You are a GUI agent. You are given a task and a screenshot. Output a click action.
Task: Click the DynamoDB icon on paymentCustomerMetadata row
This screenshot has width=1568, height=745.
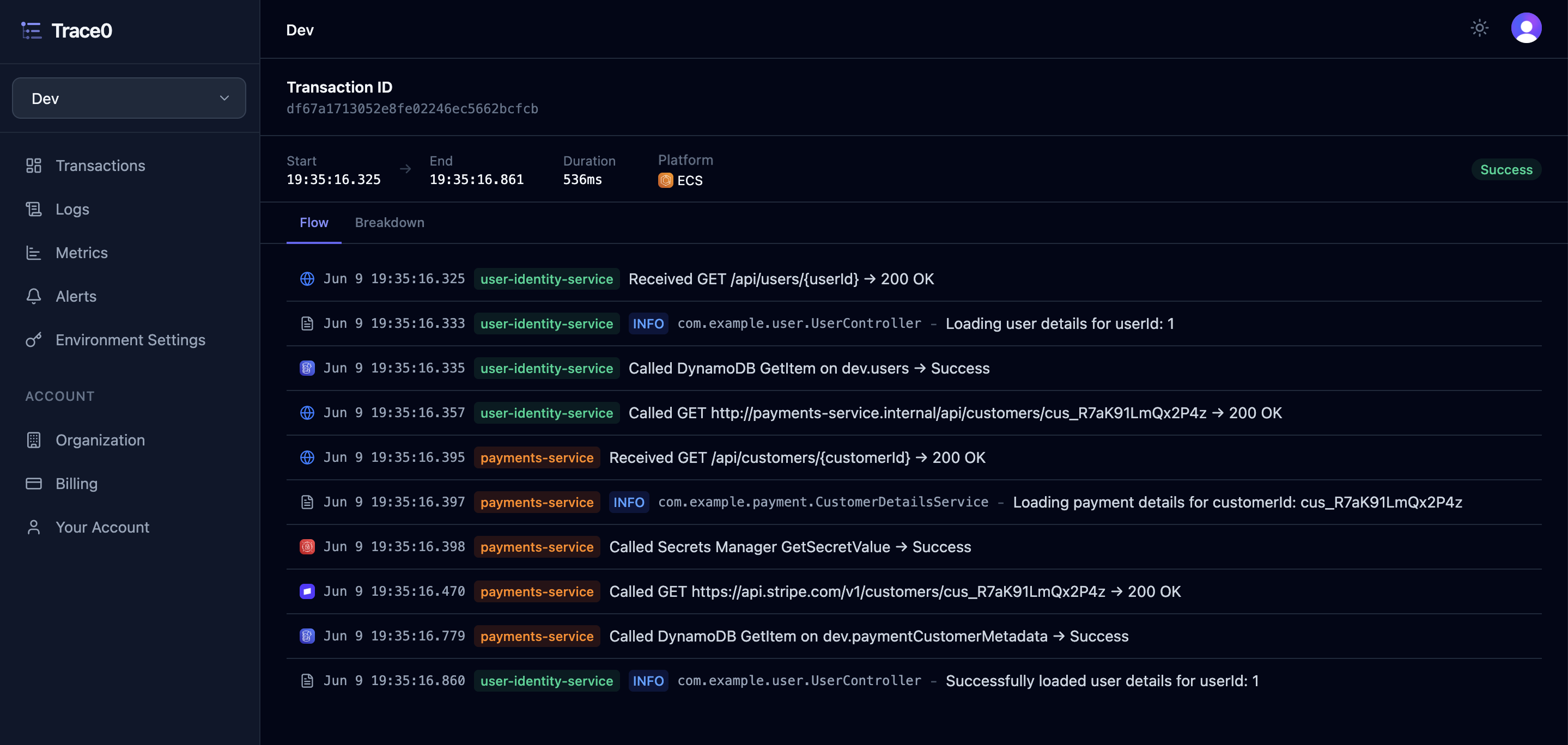[307, 636]
